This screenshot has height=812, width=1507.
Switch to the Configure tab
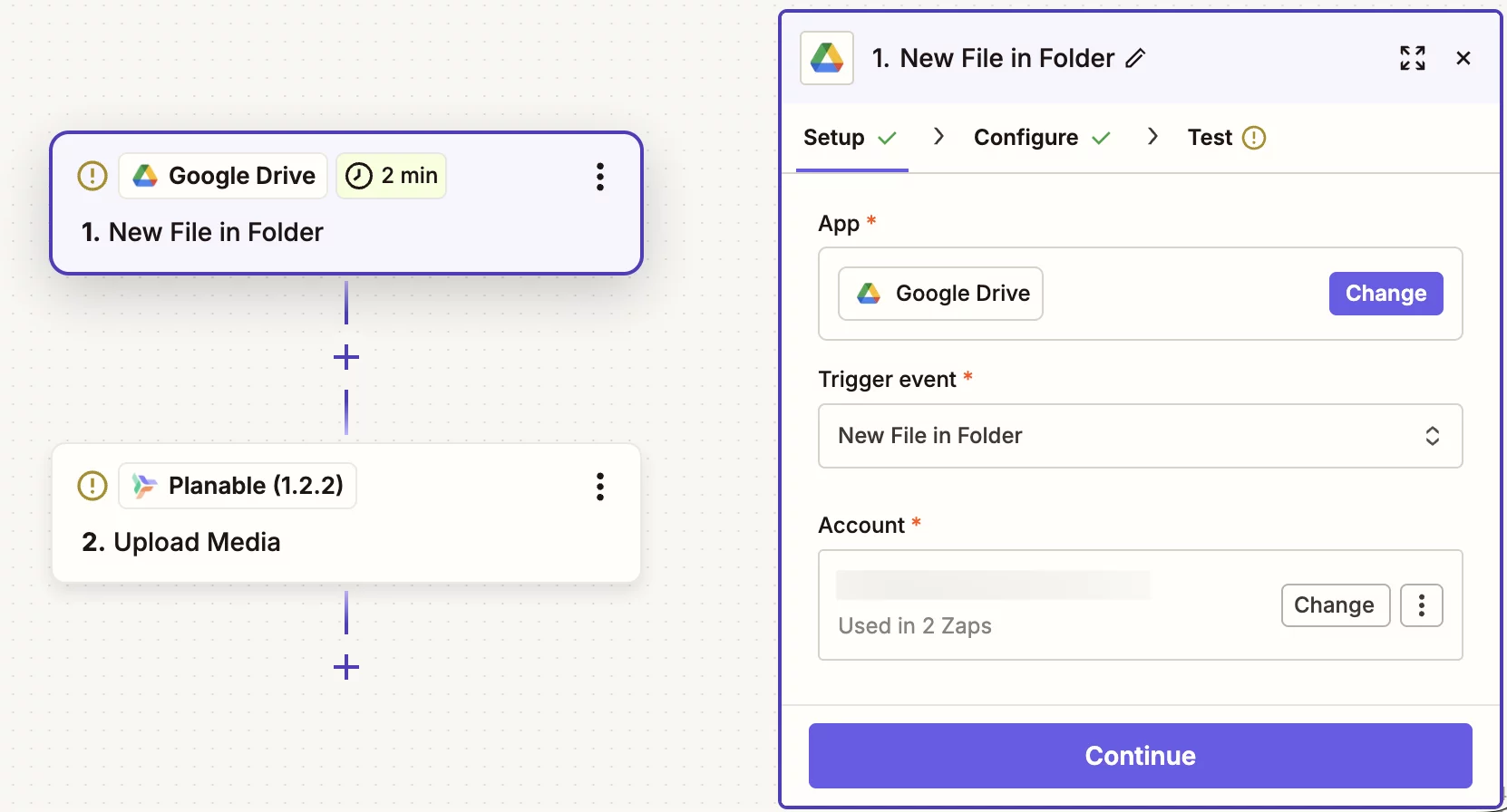click(x=1042, y=138)
